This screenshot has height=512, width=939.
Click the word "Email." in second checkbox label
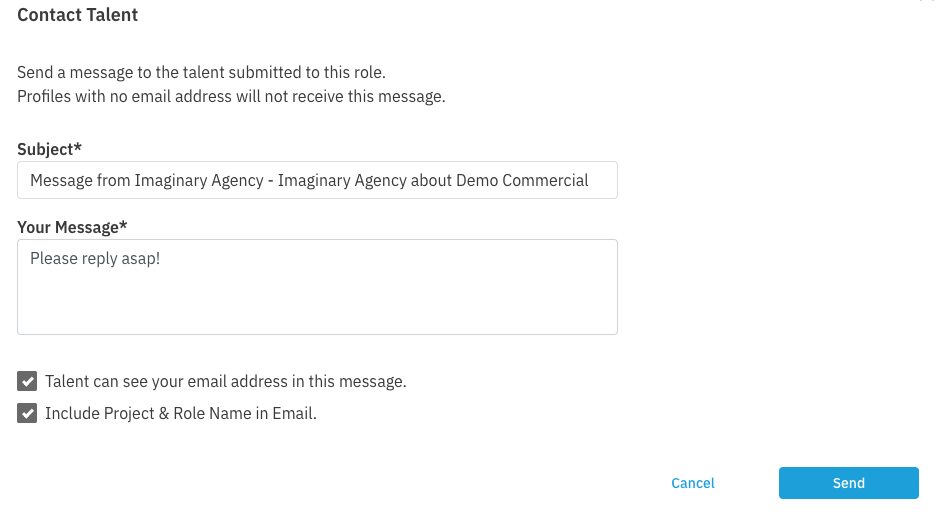[295, 413]
